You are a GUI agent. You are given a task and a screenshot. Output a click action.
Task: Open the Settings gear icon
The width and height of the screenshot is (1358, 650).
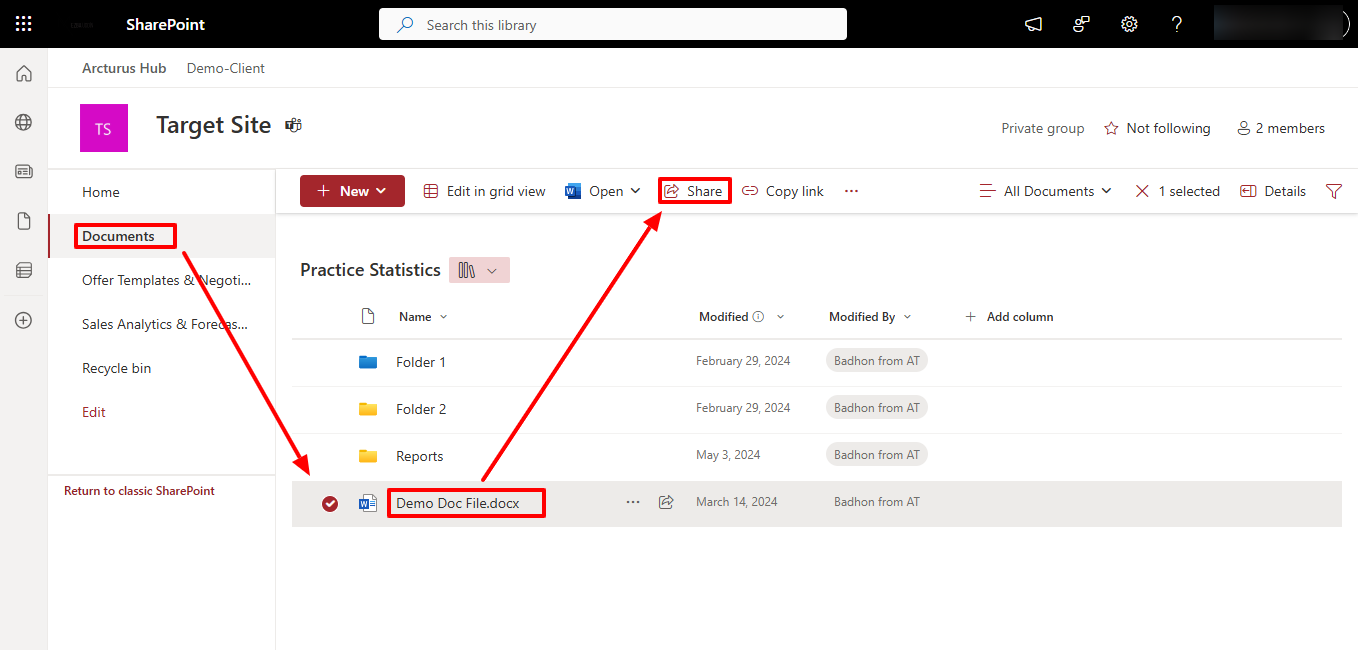(x=1129, y=24)
